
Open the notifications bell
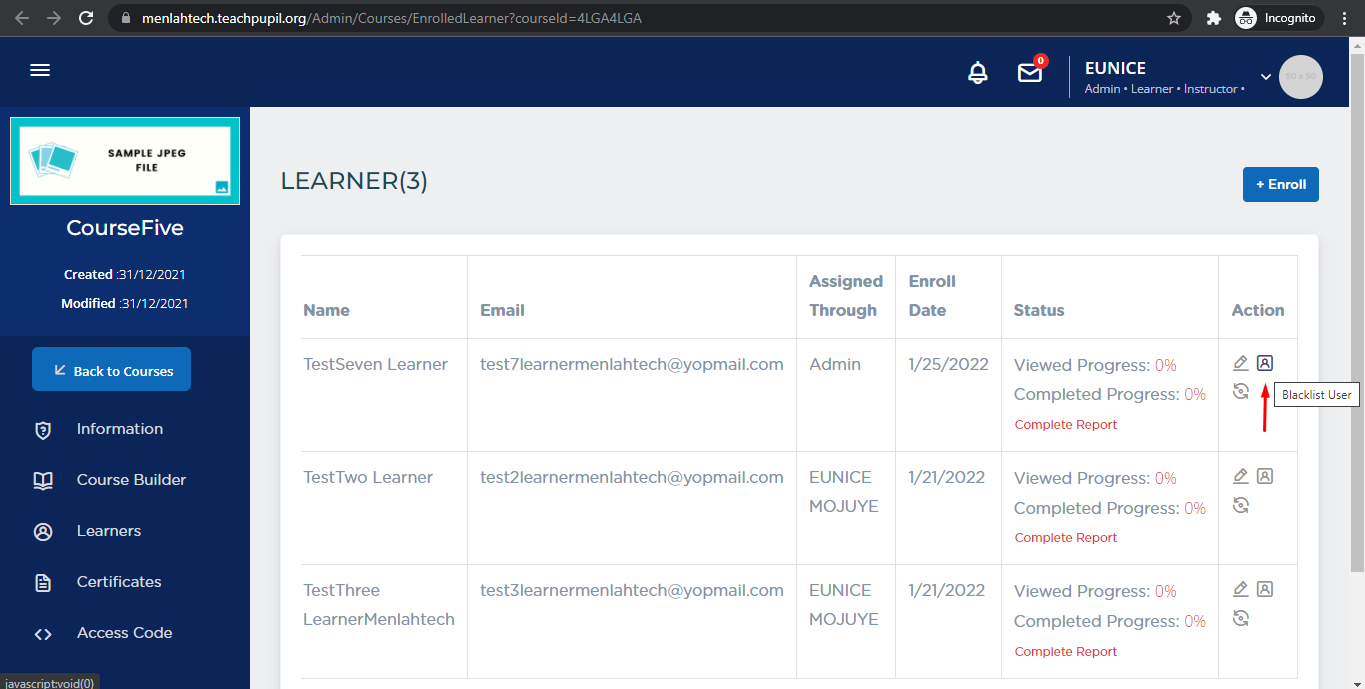[x=978, y=73]
